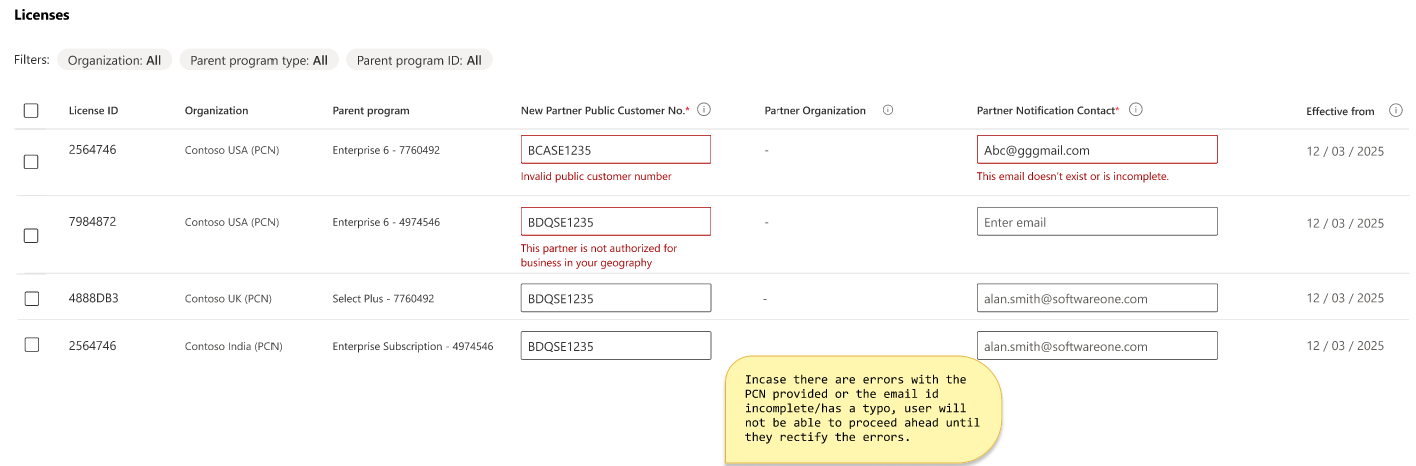Click the yellow sticky note annotation
This screenshot has width=1416, height=466.
(x=862, y=408)
